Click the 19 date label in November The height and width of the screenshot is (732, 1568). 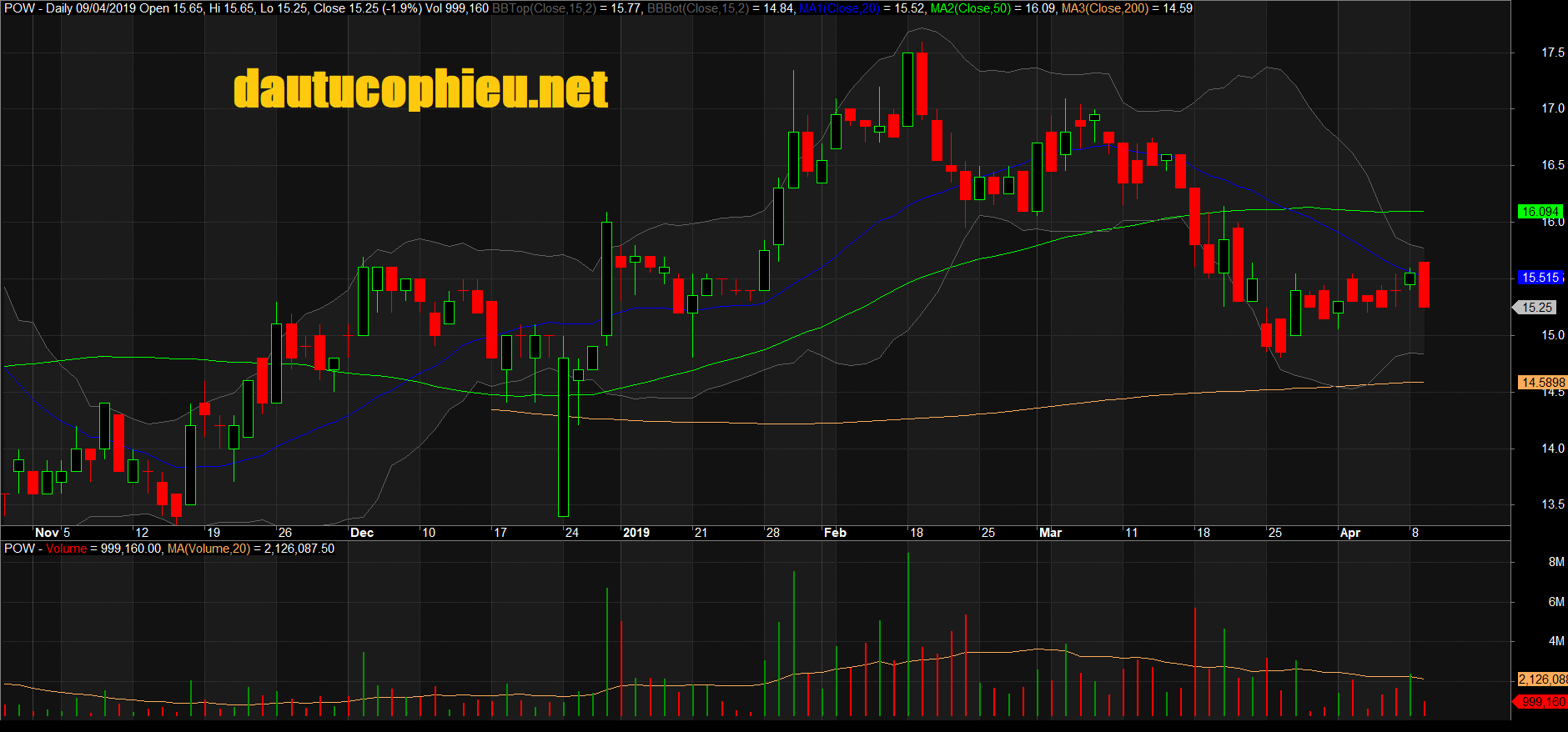(x=214, y=533)
